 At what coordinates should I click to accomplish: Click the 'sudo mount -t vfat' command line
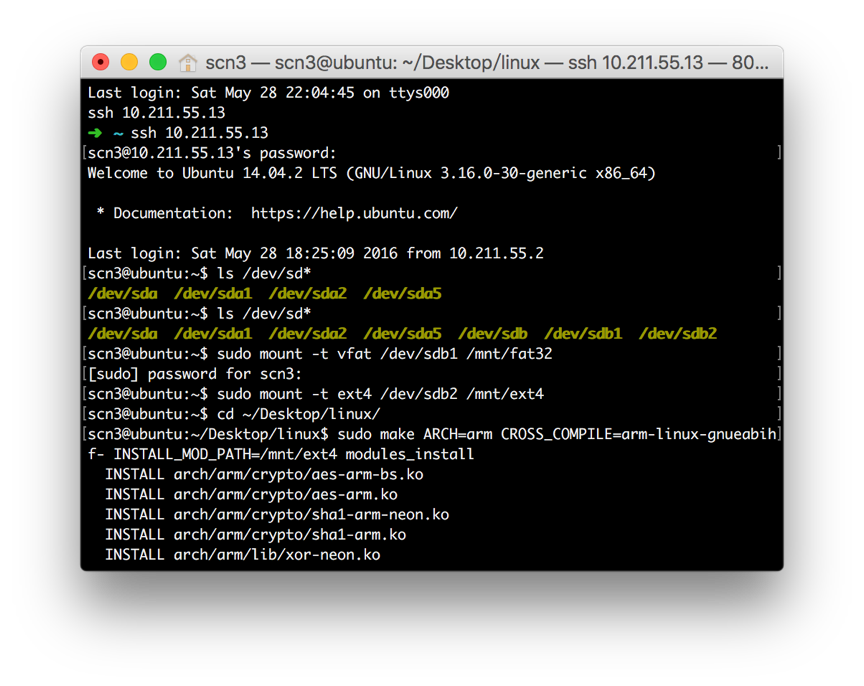tap(320, 354)
